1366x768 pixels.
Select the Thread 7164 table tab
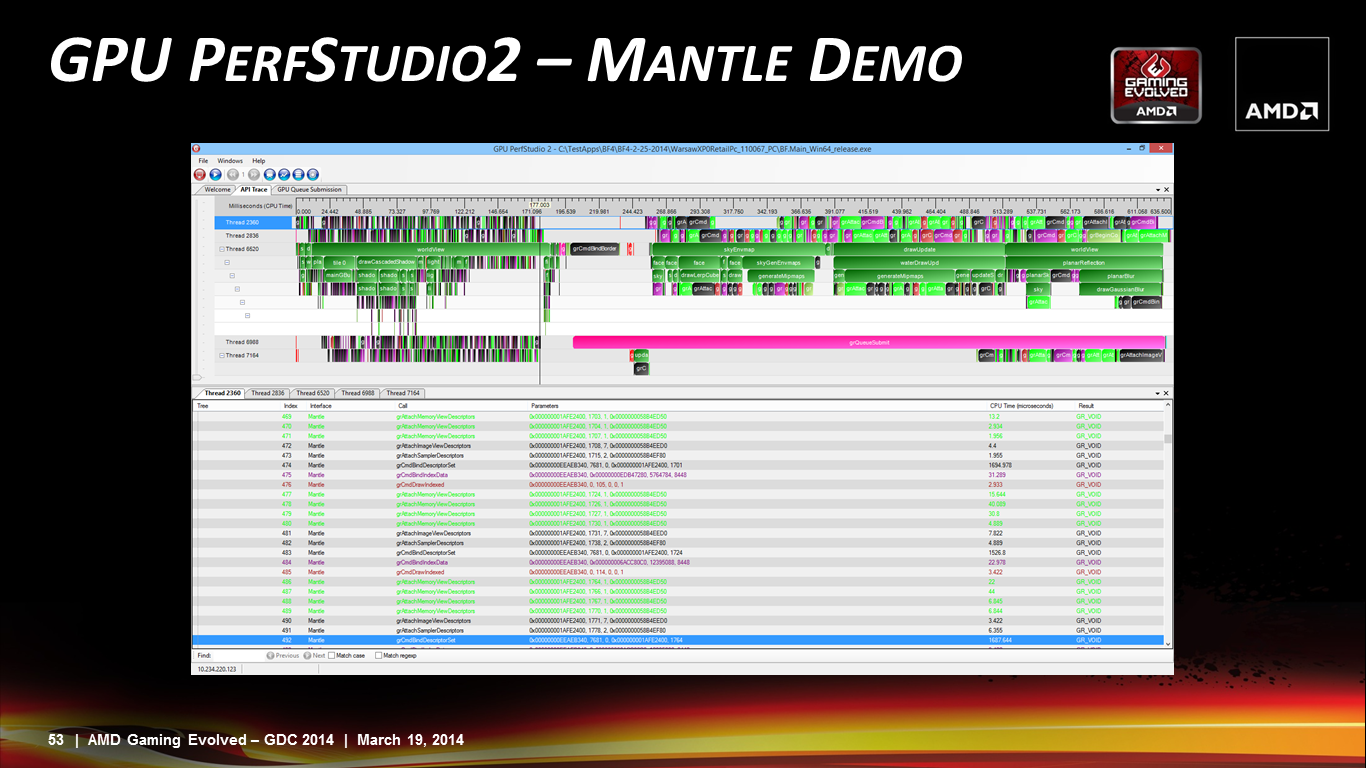coord(402,393)
